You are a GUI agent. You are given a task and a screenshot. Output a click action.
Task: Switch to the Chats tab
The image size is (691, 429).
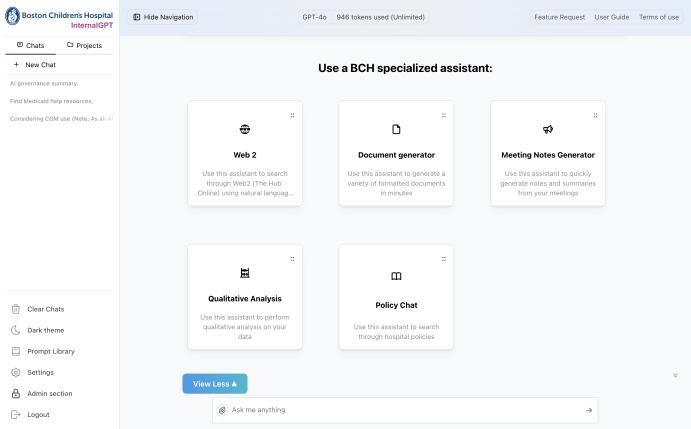pos(30,45)
